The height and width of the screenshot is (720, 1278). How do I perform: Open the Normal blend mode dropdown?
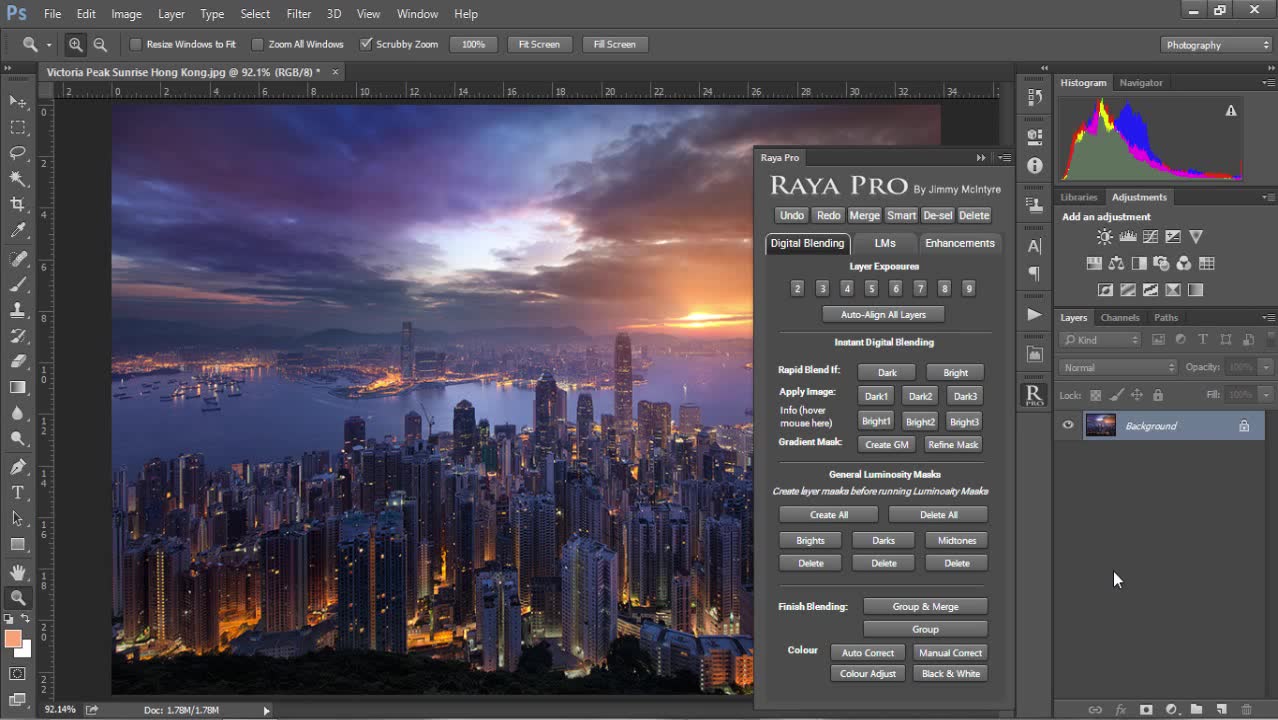(x=1118, y=367)
